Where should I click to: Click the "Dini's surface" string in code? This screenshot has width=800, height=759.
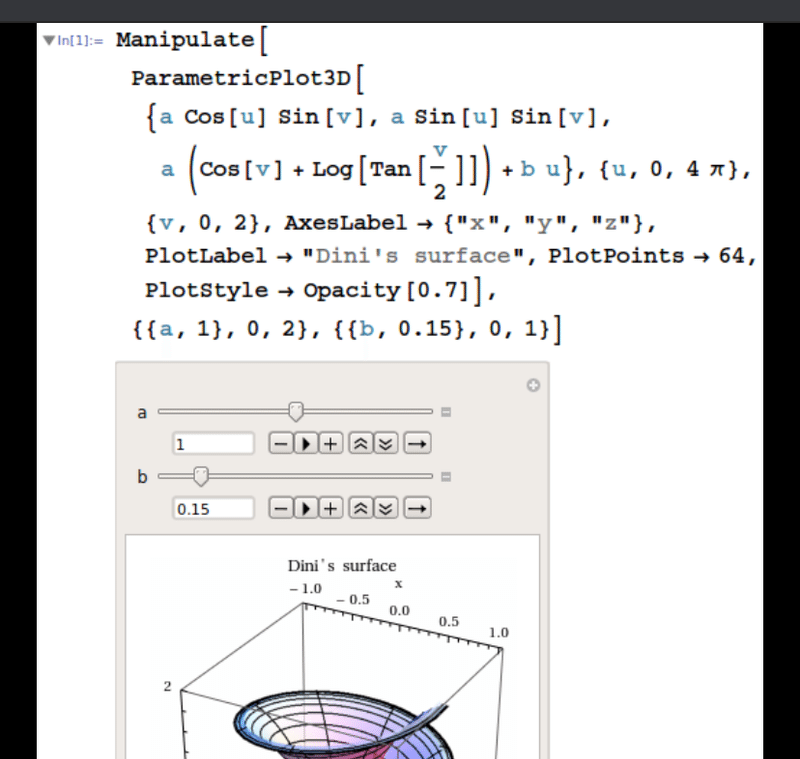[413, 256]
